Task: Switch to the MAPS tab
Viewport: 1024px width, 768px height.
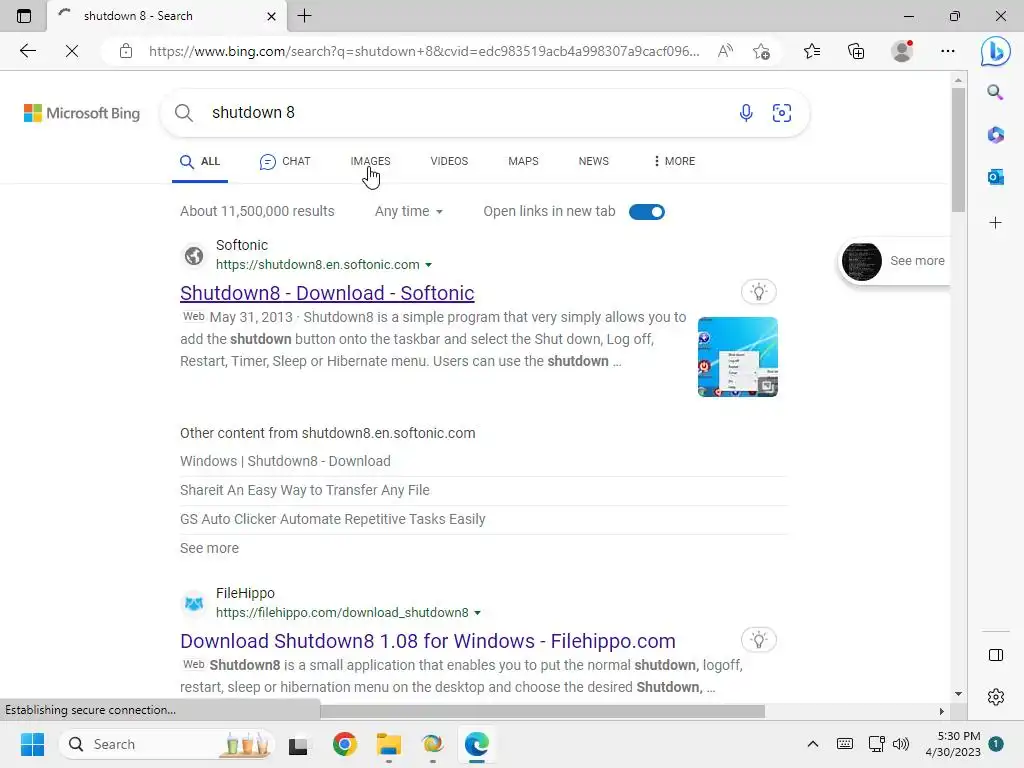Action: pos(523,161)
